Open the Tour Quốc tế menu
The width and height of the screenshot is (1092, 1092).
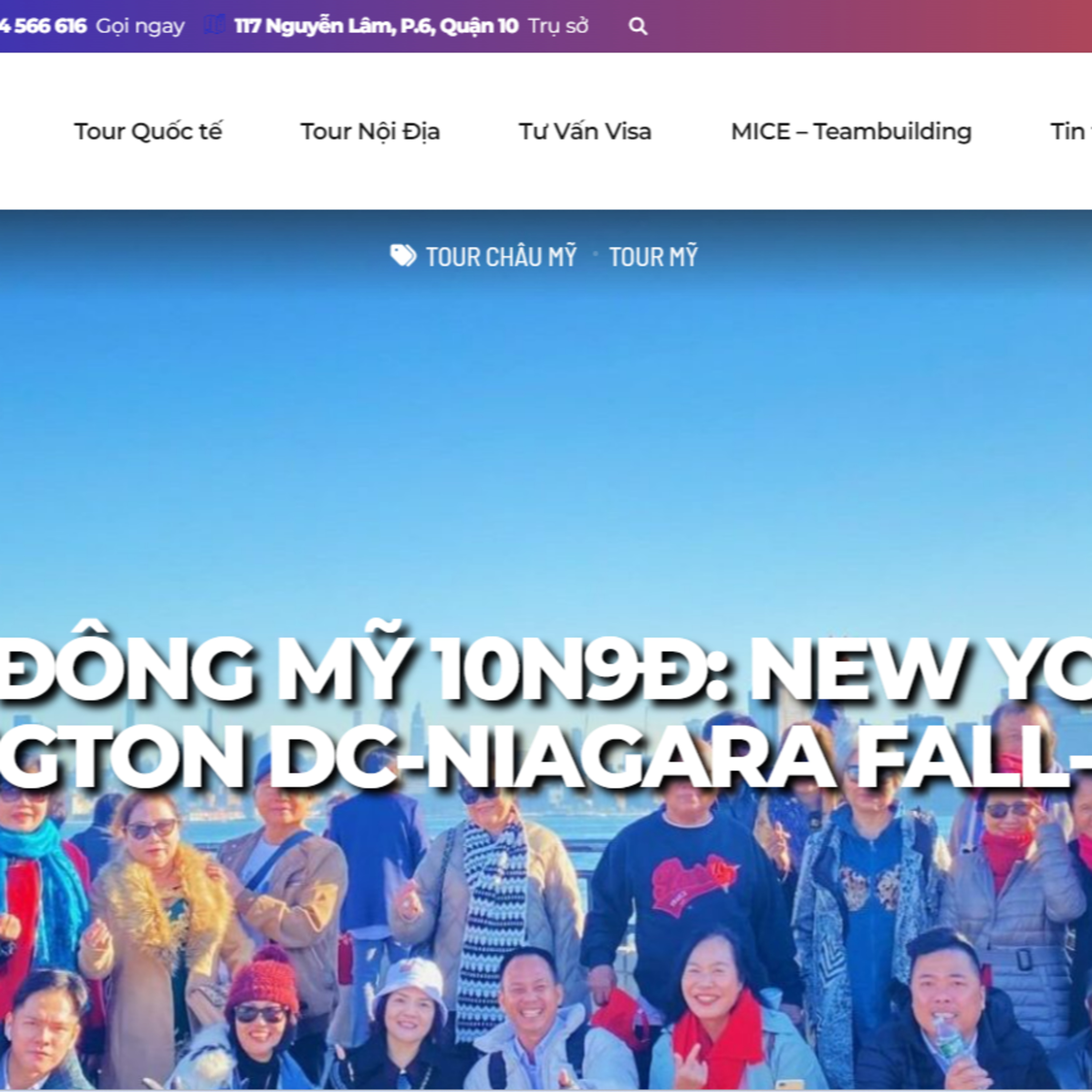coord(148,131)
